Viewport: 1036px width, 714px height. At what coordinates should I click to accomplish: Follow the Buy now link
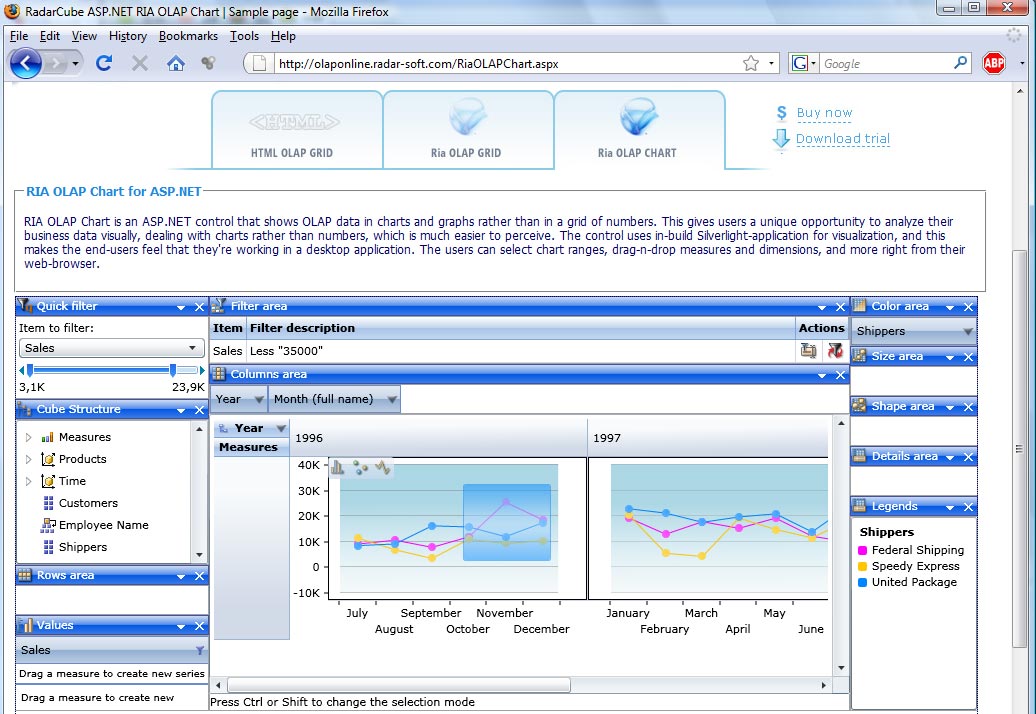point(824,112)
